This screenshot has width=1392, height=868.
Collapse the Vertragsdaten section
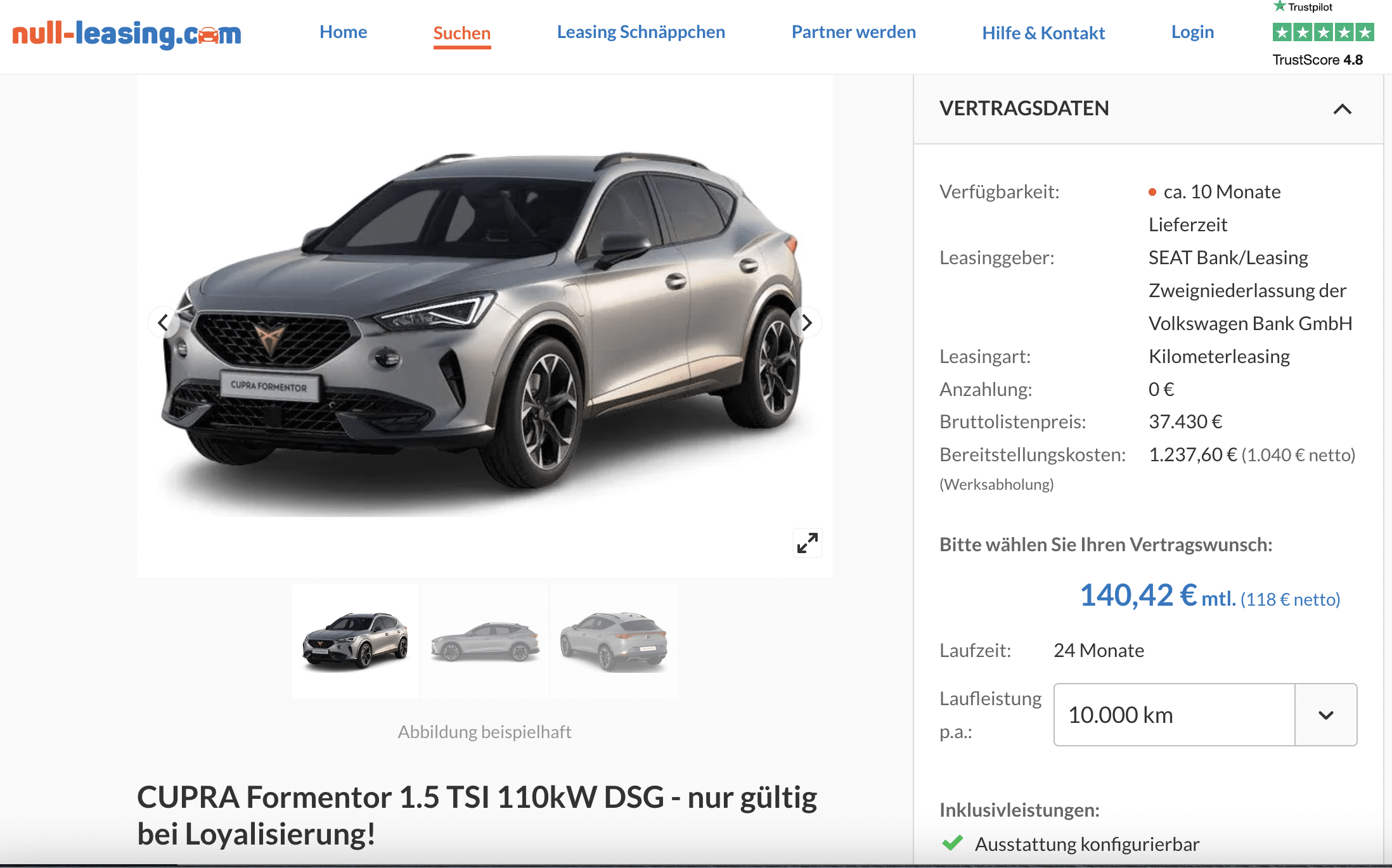[x=1342, y=109]
